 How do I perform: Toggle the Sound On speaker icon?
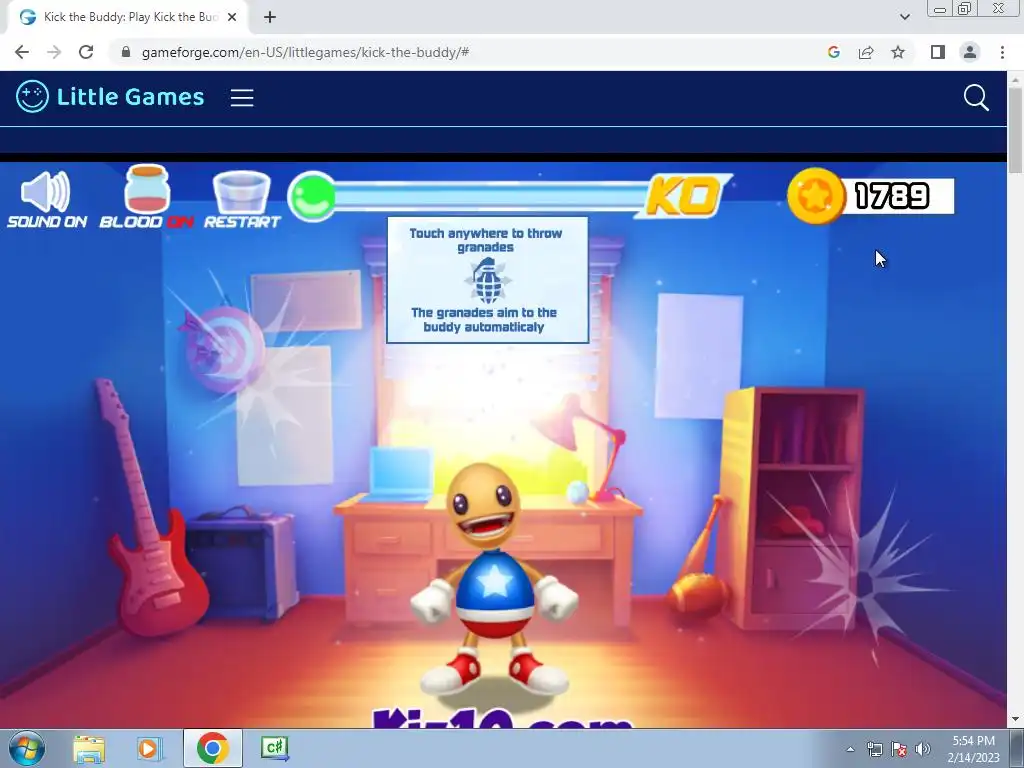click(x=46, y=191)
